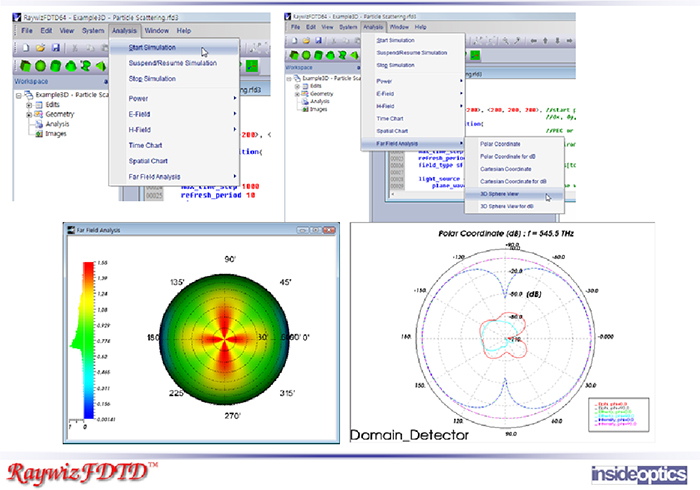Expand Edits node in left workspace tree

(30, 105)
